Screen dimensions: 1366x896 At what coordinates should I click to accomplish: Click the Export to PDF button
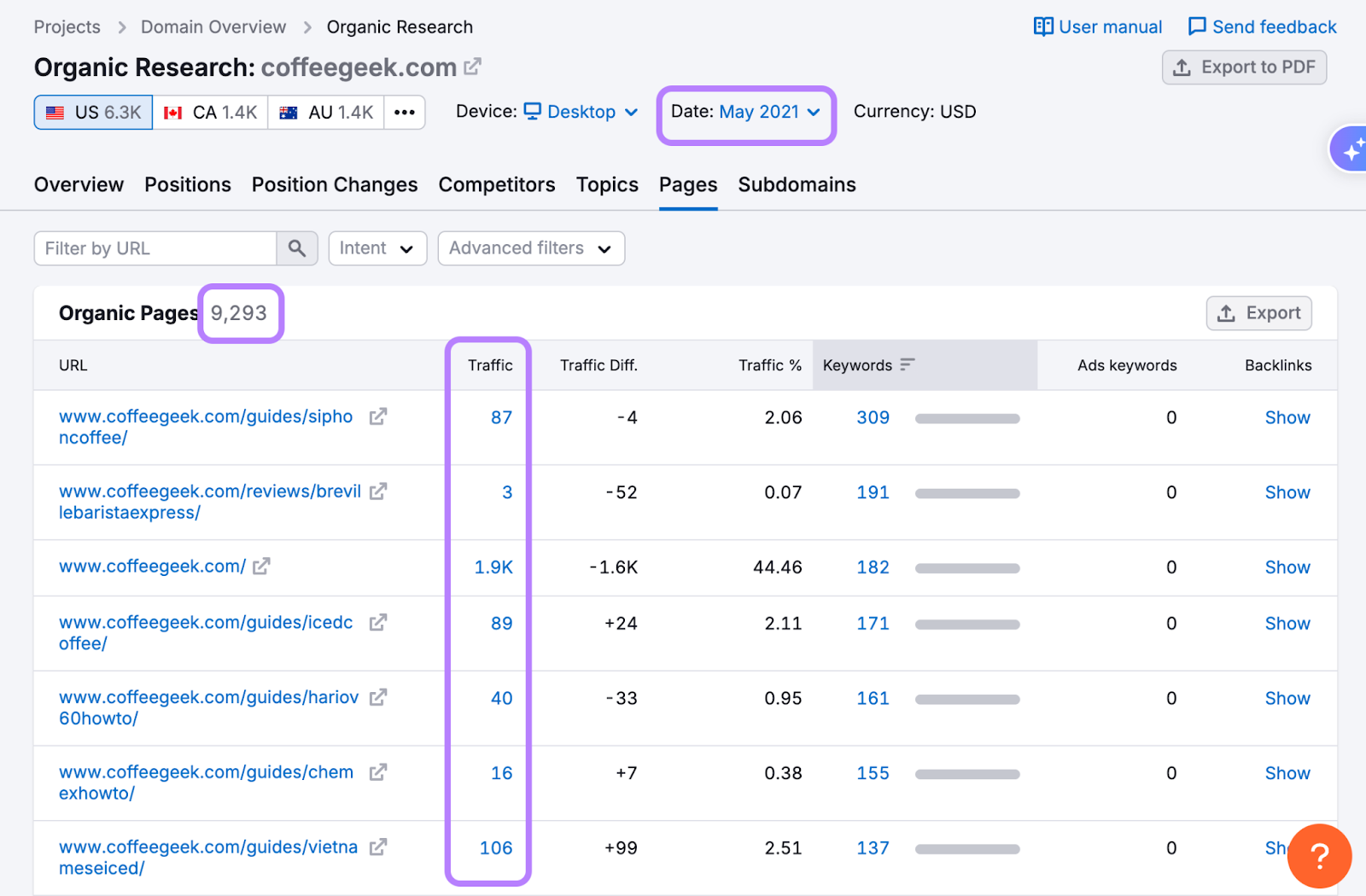(x=1244, y=67)
